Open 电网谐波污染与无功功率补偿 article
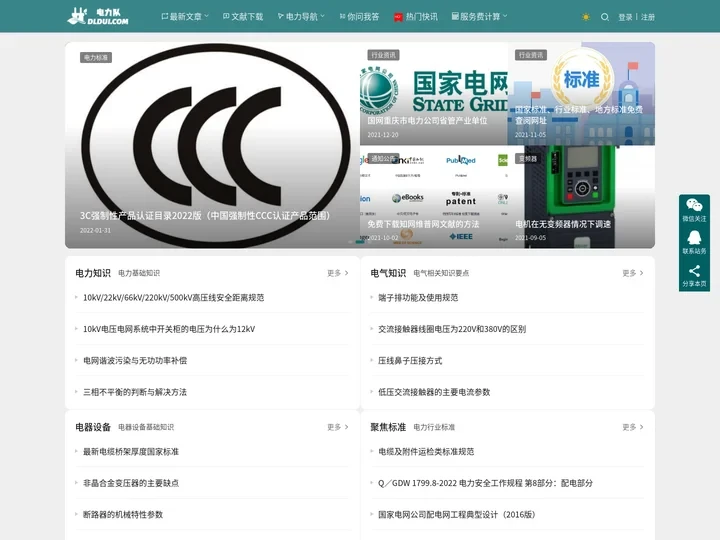720x540 pixels. point(135,360)
